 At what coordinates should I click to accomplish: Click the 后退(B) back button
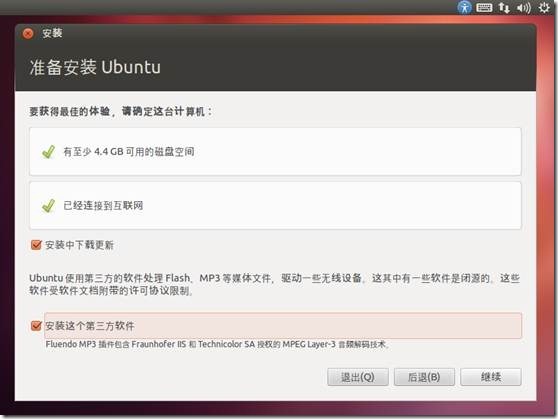tap(424, 377)
